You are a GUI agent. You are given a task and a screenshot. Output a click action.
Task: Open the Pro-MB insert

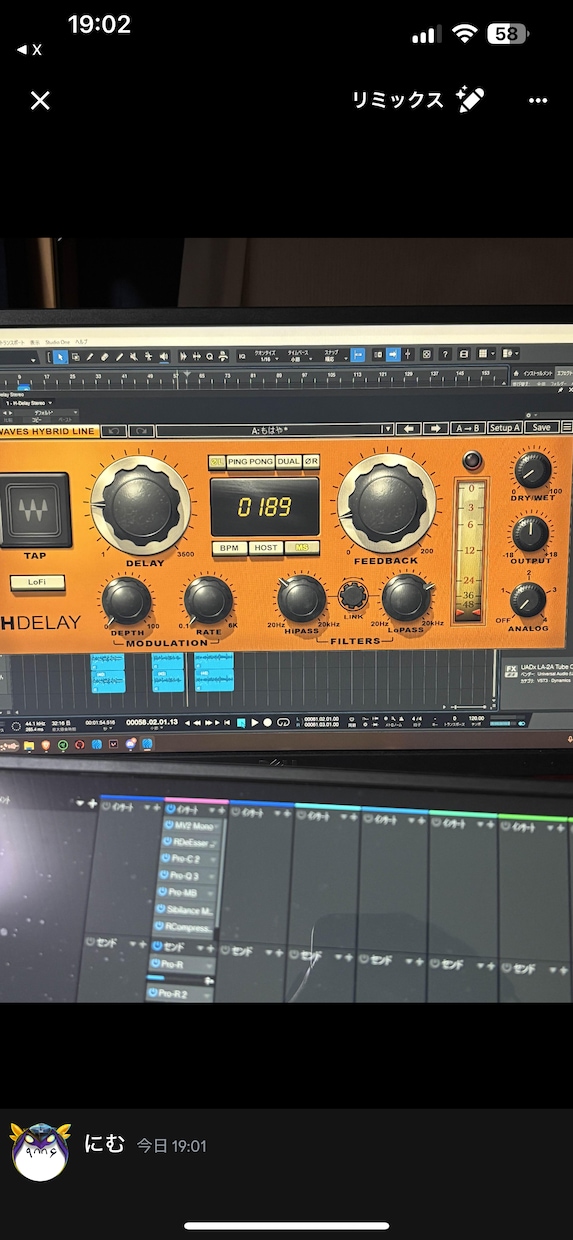[x=187, y=892]
